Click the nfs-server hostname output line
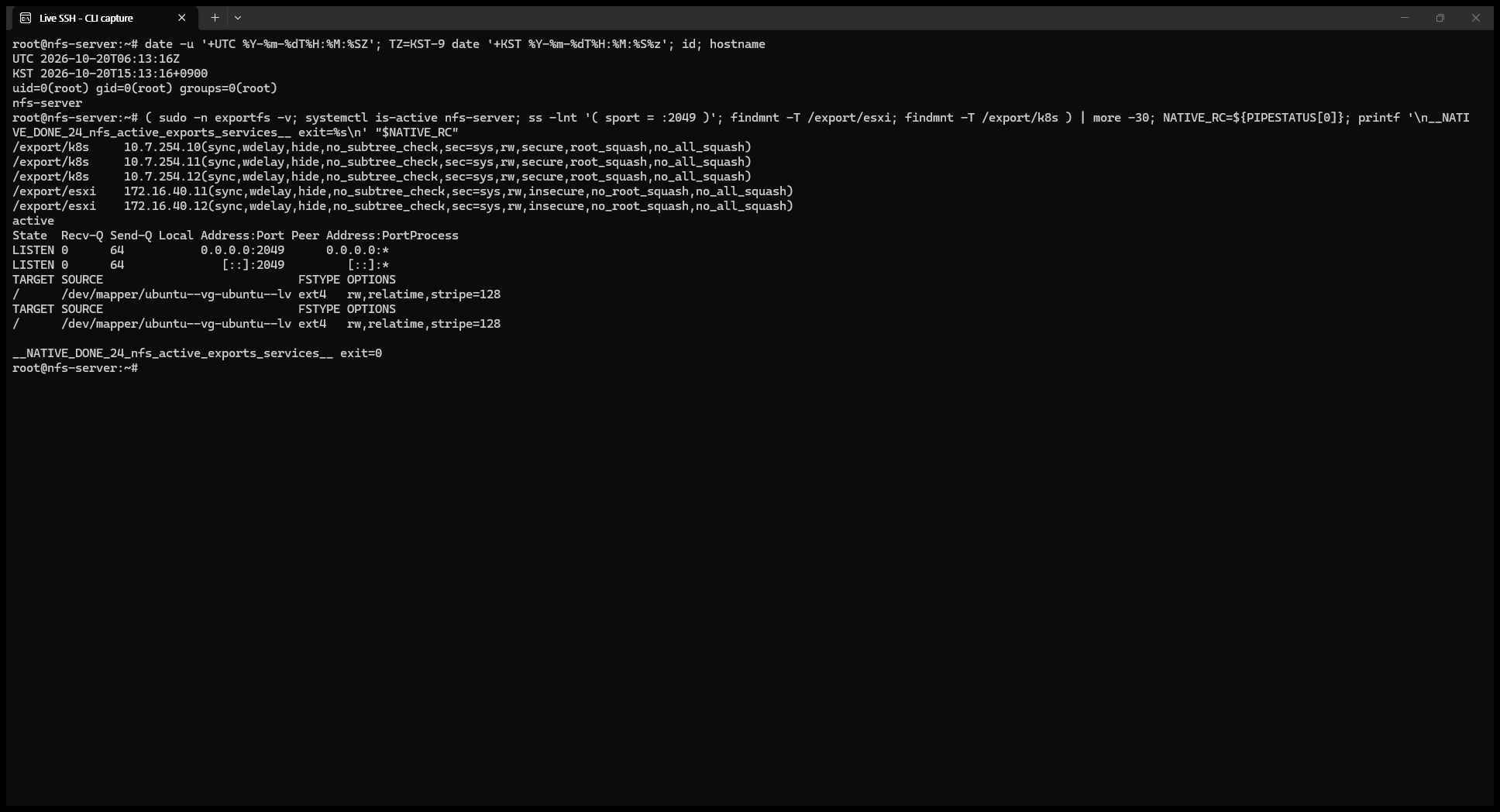 point(47,103)
